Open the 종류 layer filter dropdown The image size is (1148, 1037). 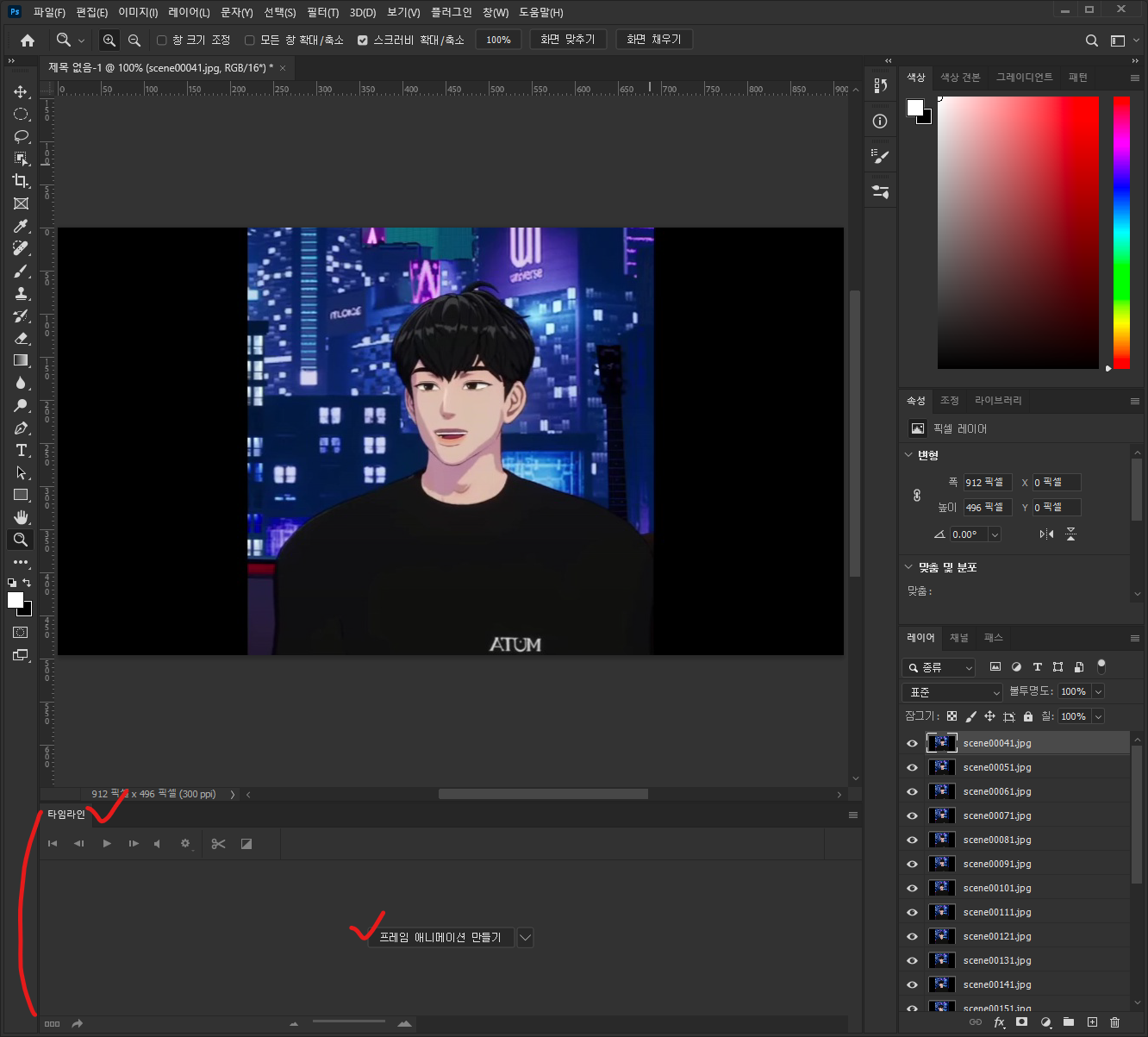point(939,667)
